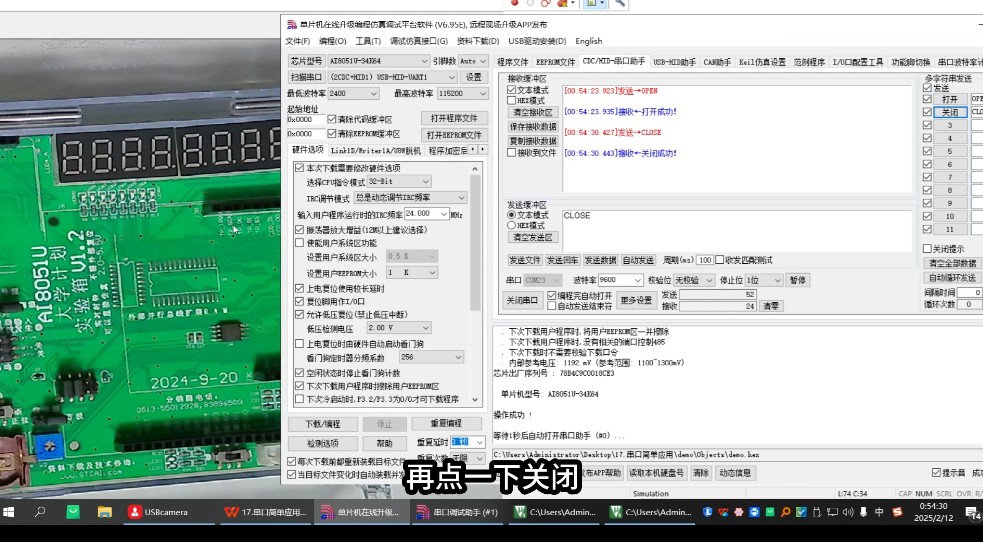983x542 pixels.
Task: Open chip model AI8051U-34K64 dropdown
Action: (378, 61)
